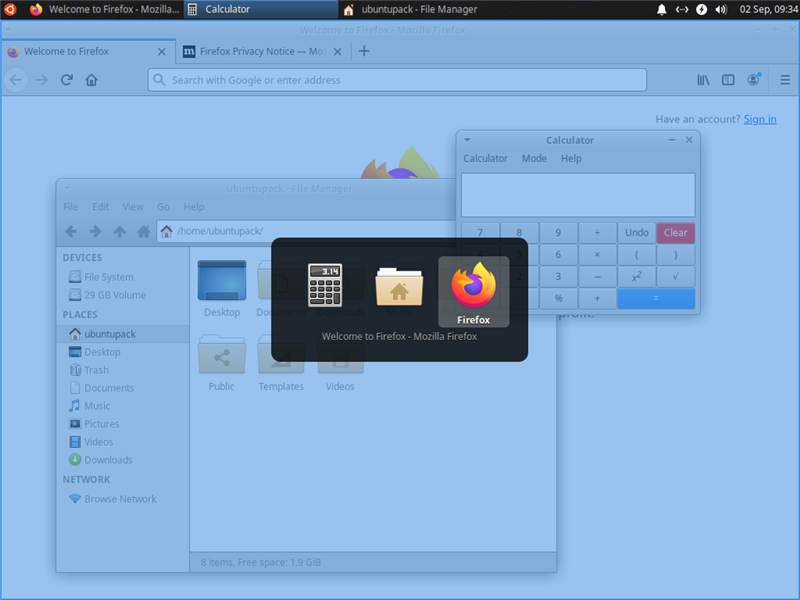
Task: Select the home folder icon in the window switcher
Action: coord(399,286)
